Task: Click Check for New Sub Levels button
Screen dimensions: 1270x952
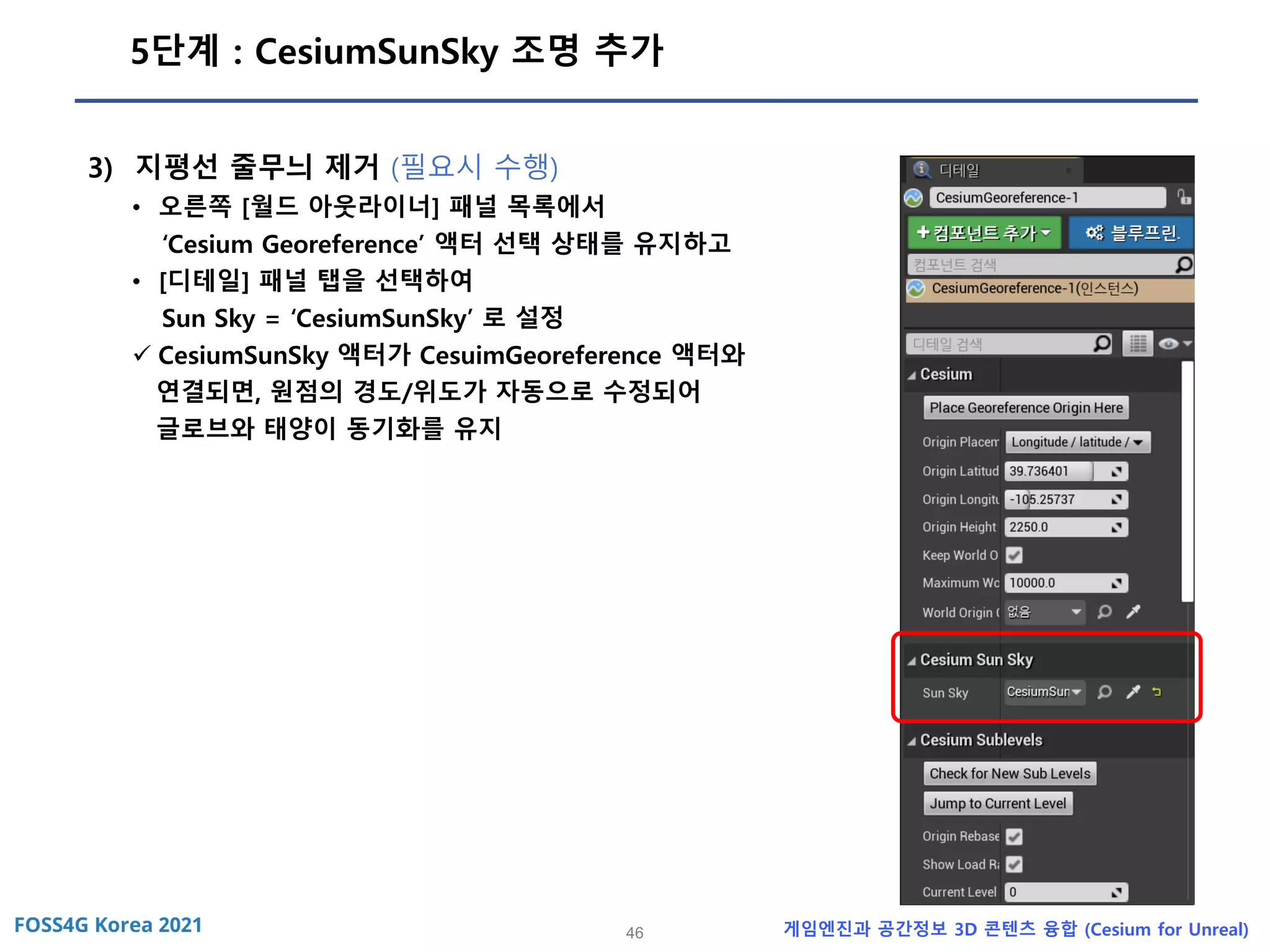Action: (1010, 773)
